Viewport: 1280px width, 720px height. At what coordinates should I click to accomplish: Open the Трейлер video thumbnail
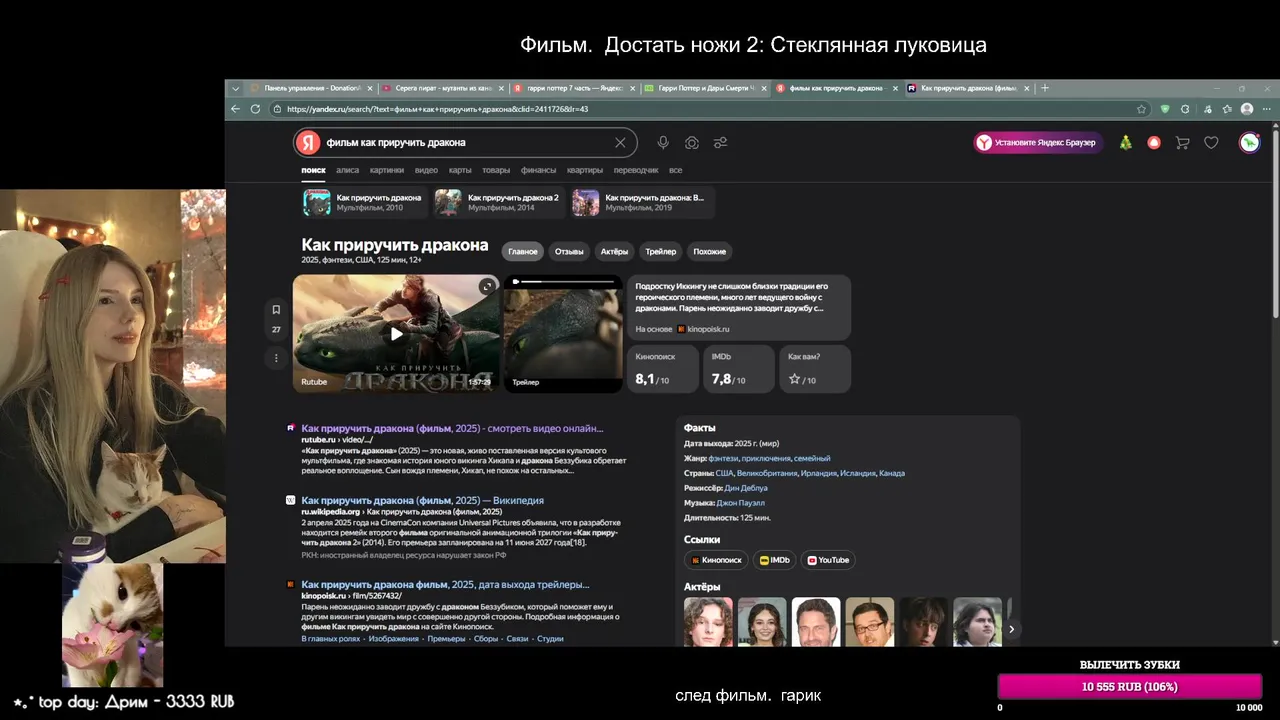pos(563,335)
